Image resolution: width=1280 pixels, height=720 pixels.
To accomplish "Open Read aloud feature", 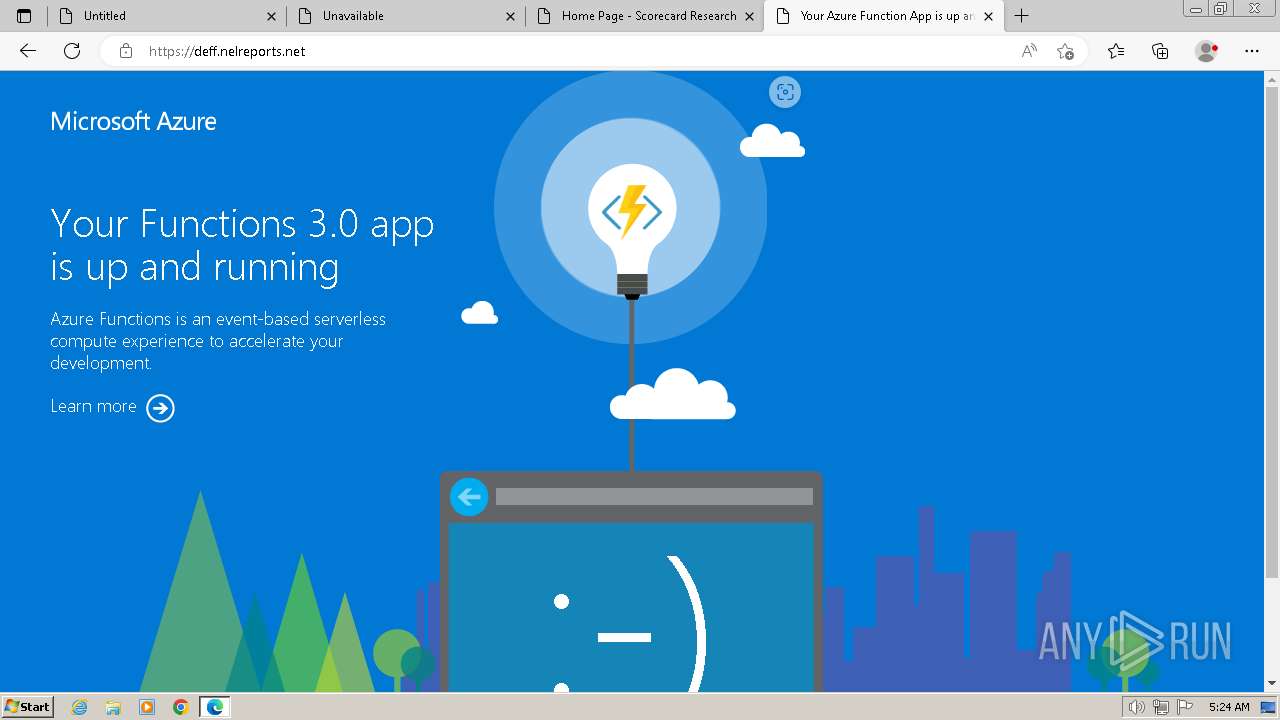I will (1029, 51).
